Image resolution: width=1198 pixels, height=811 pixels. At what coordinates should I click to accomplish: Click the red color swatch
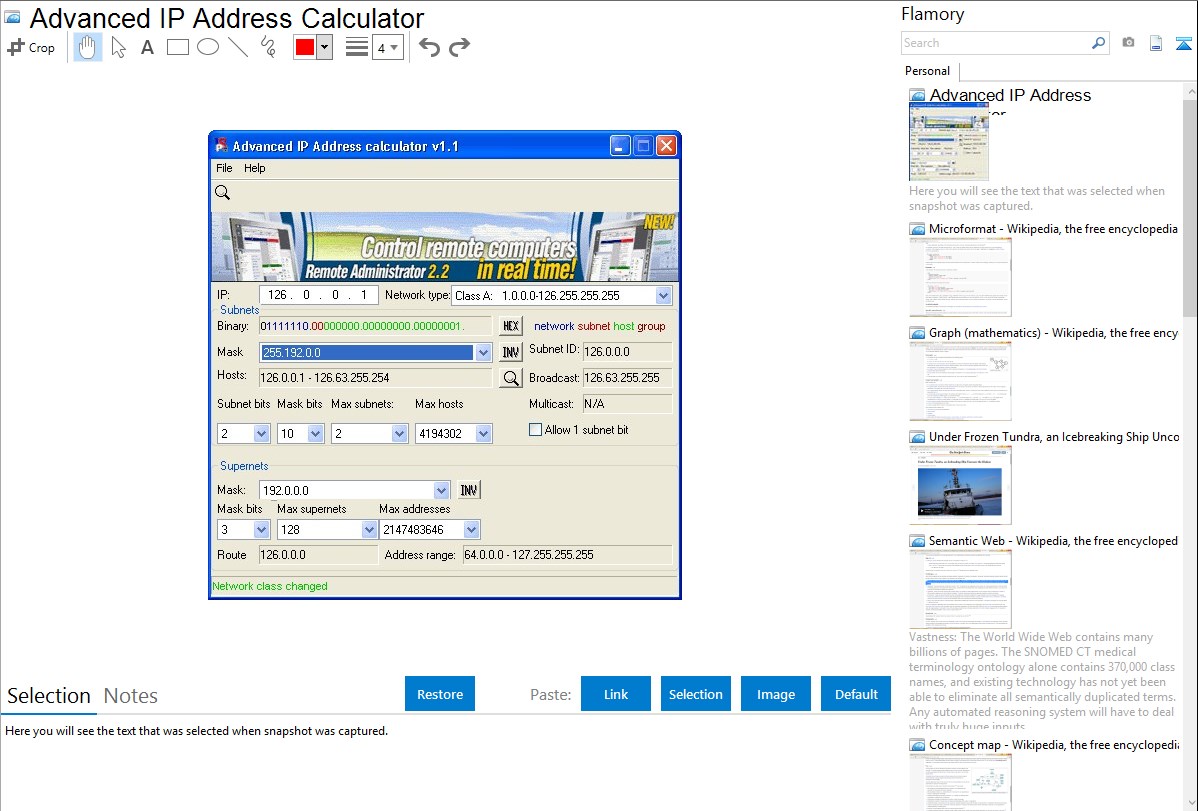pos(305,47)
